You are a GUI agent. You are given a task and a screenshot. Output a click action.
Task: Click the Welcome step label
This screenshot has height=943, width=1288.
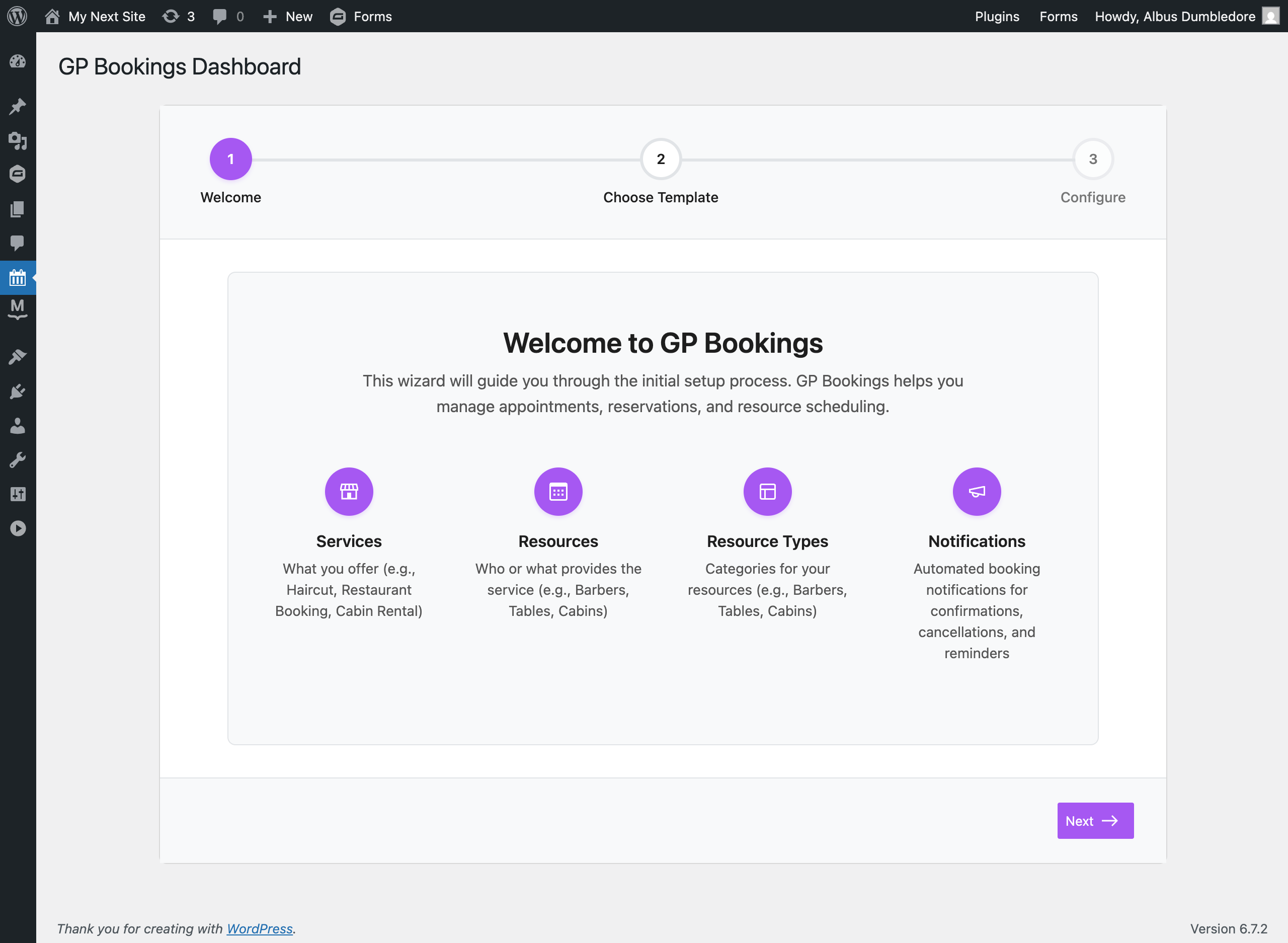(230, 197)
